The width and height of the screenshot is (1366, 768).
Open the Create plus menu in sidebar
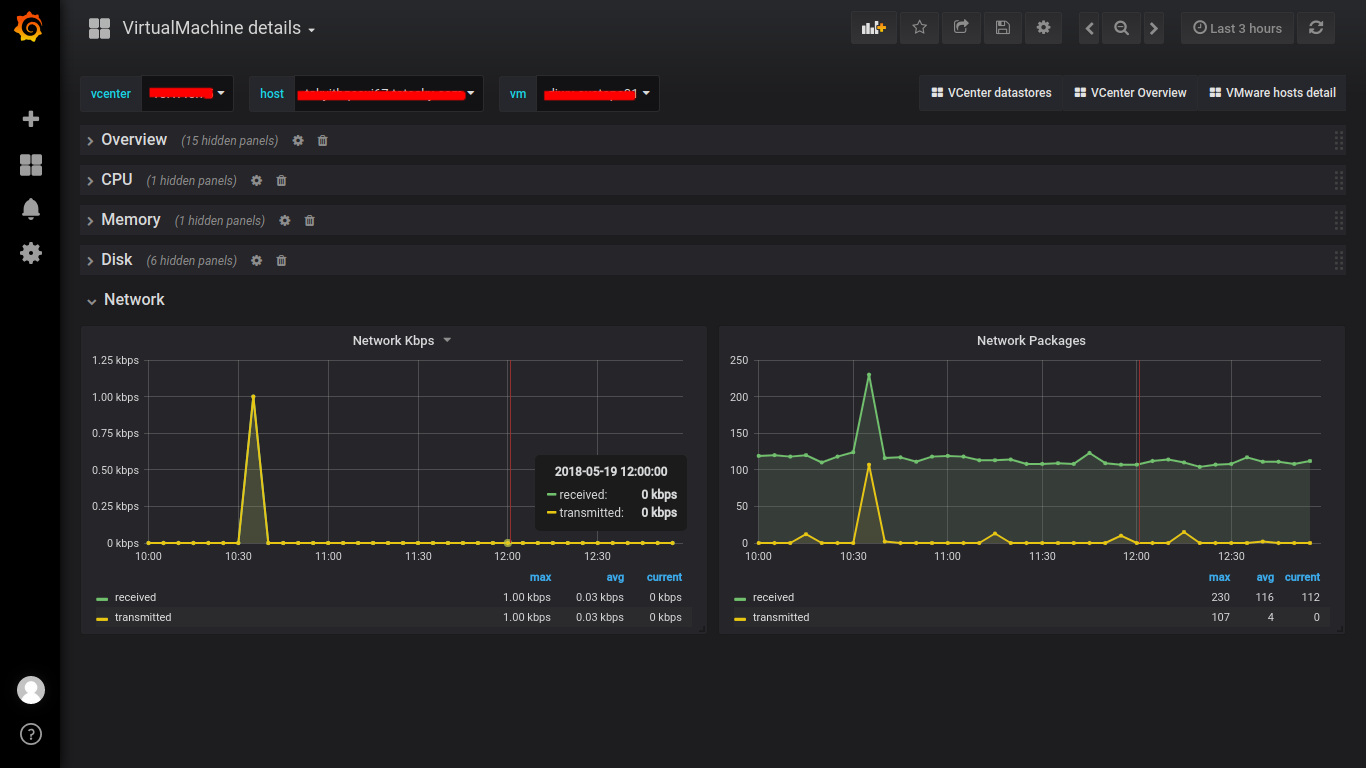(x=31, y=119)
